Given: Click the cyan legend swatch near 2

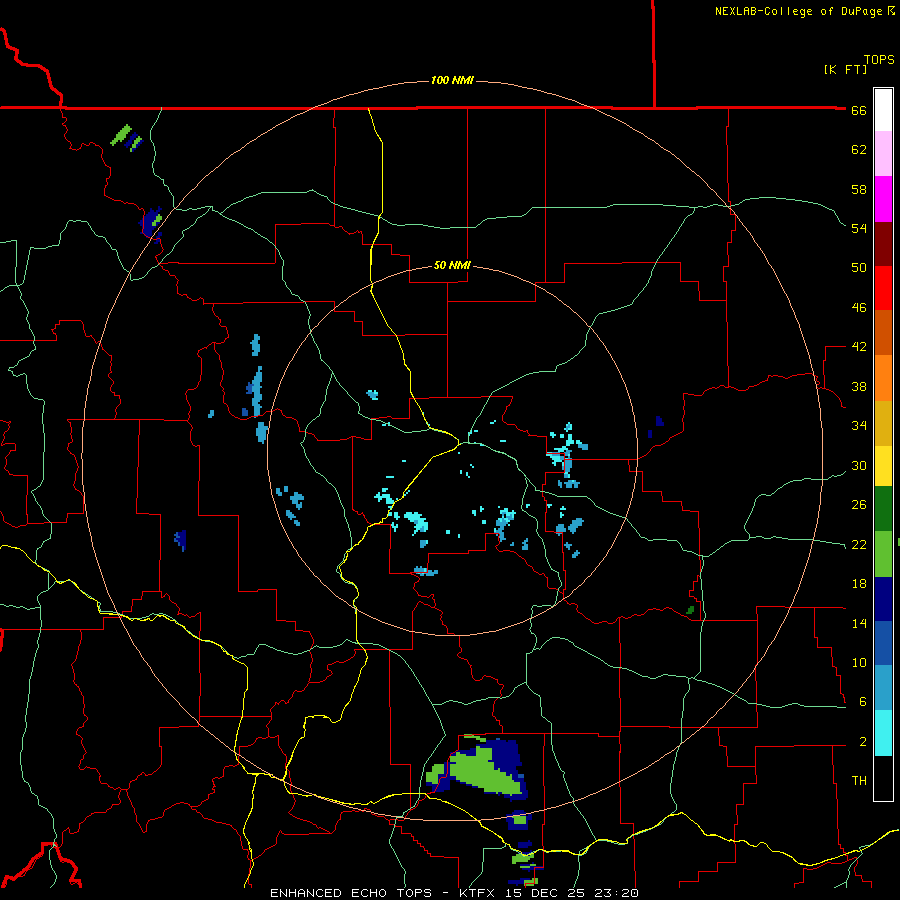Looking at the screenshot, I should click(x=883, y=733).
